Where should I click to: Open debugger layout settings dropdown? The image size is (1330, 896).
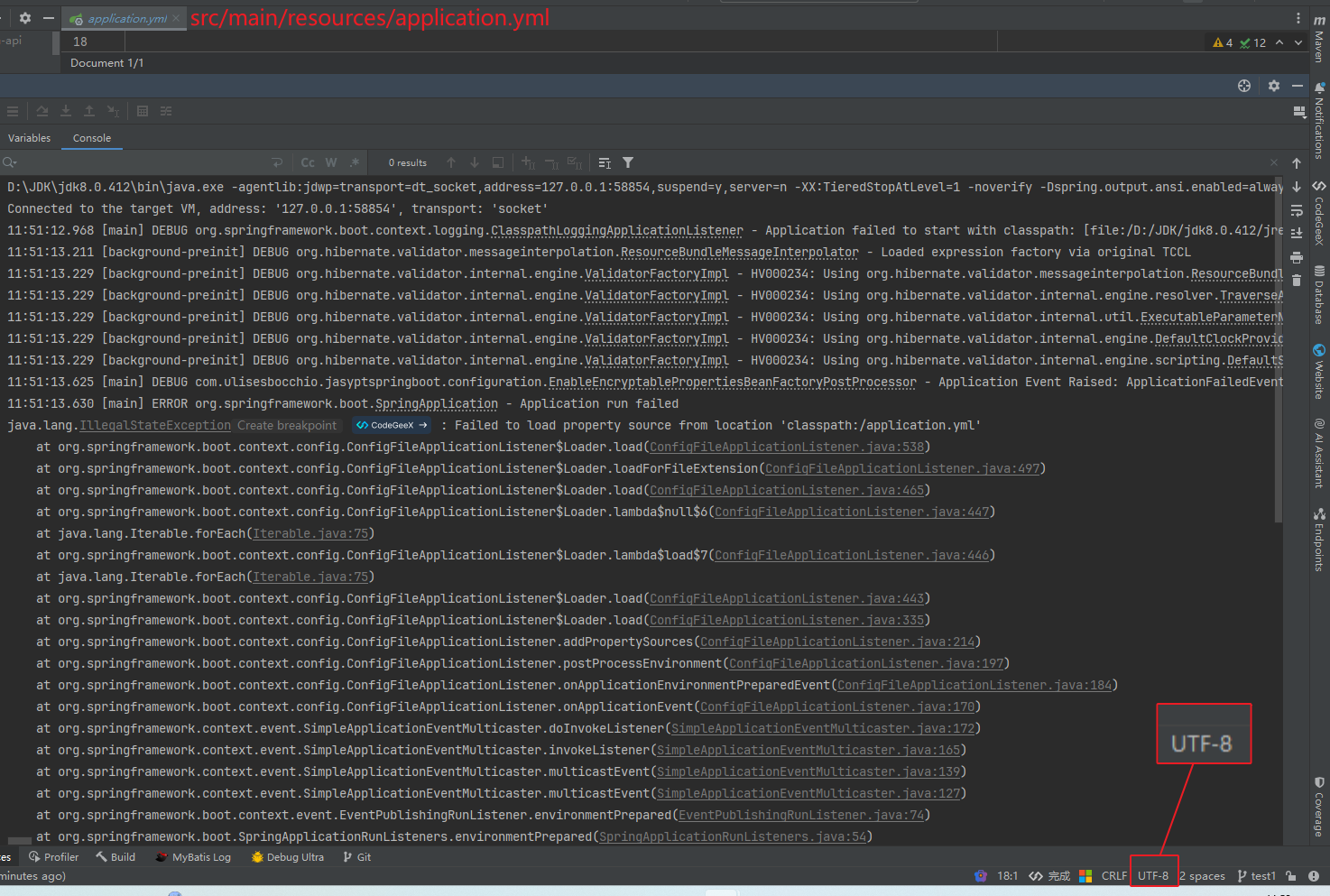pyautogui.click(x=1299, y=112)
